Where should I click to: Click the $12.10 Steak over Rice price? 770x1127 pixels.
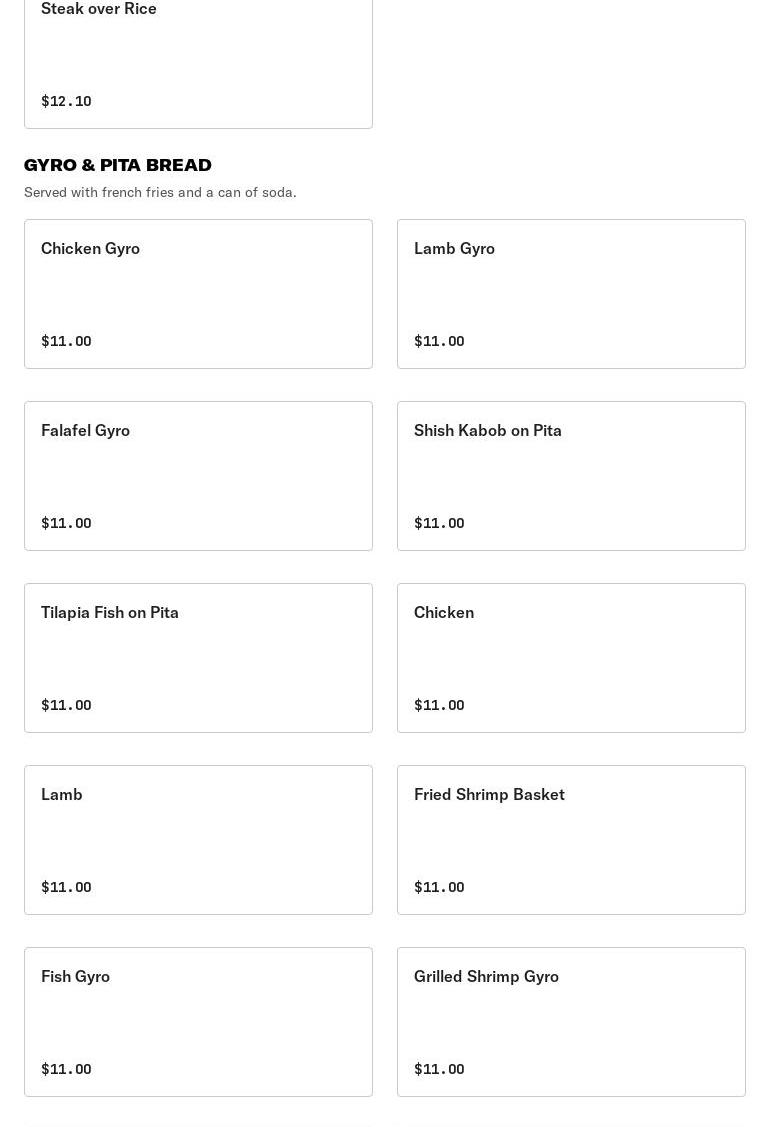coord(66,101)
